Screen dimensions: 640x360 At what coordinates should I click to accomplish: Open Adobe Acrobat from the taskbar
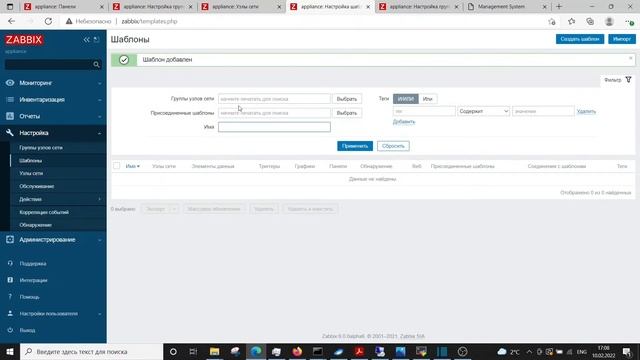coord(359,351)
